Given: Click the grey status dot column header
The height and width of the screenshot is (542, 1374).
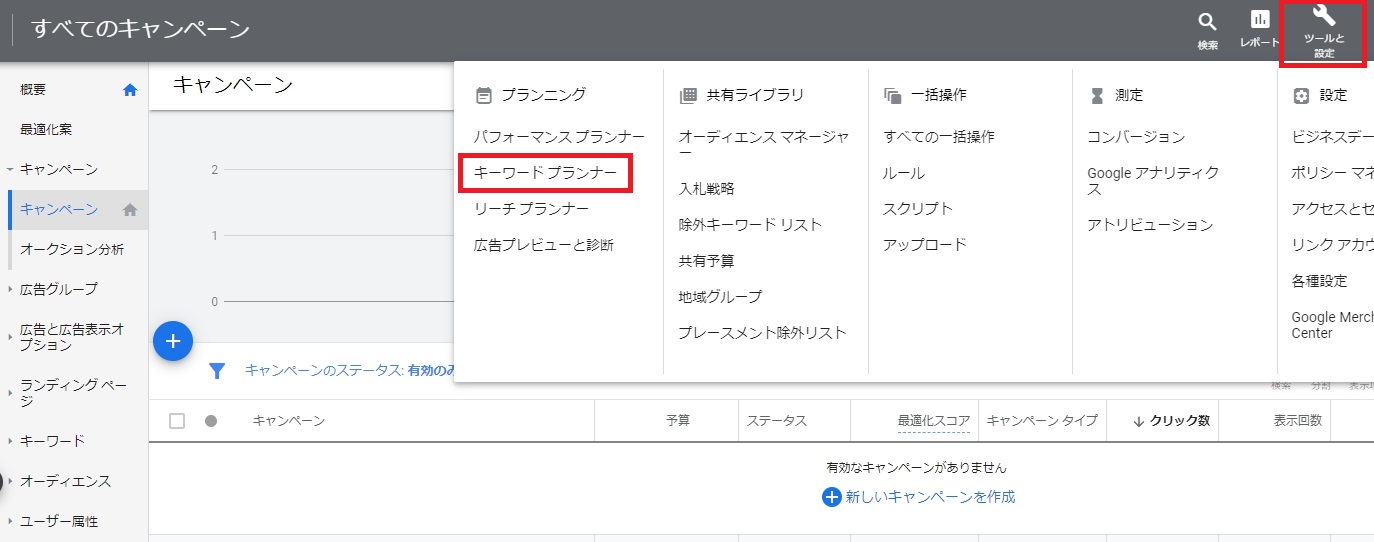Looking at the screenshot, I should click(211, 421).
